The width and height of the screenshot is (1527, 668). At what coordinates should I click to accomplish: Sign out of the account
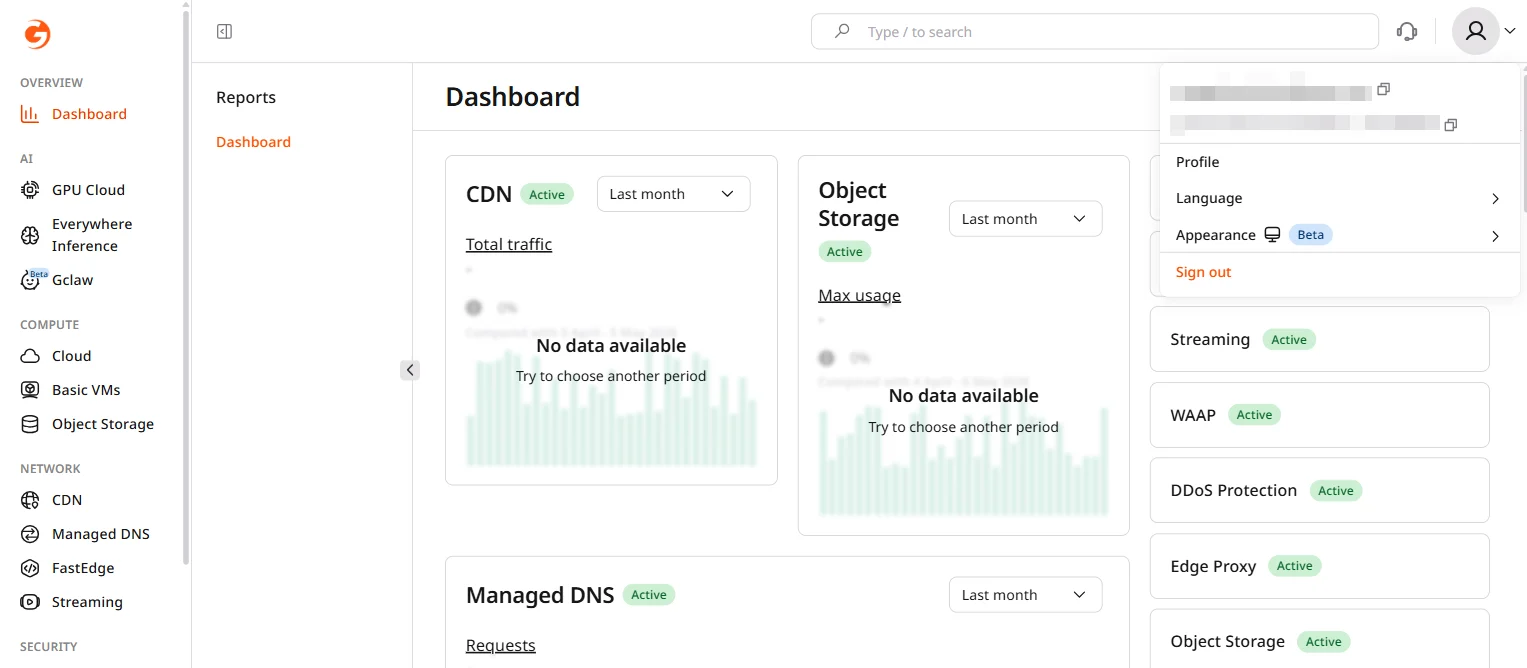click(x=1204, y=272)
